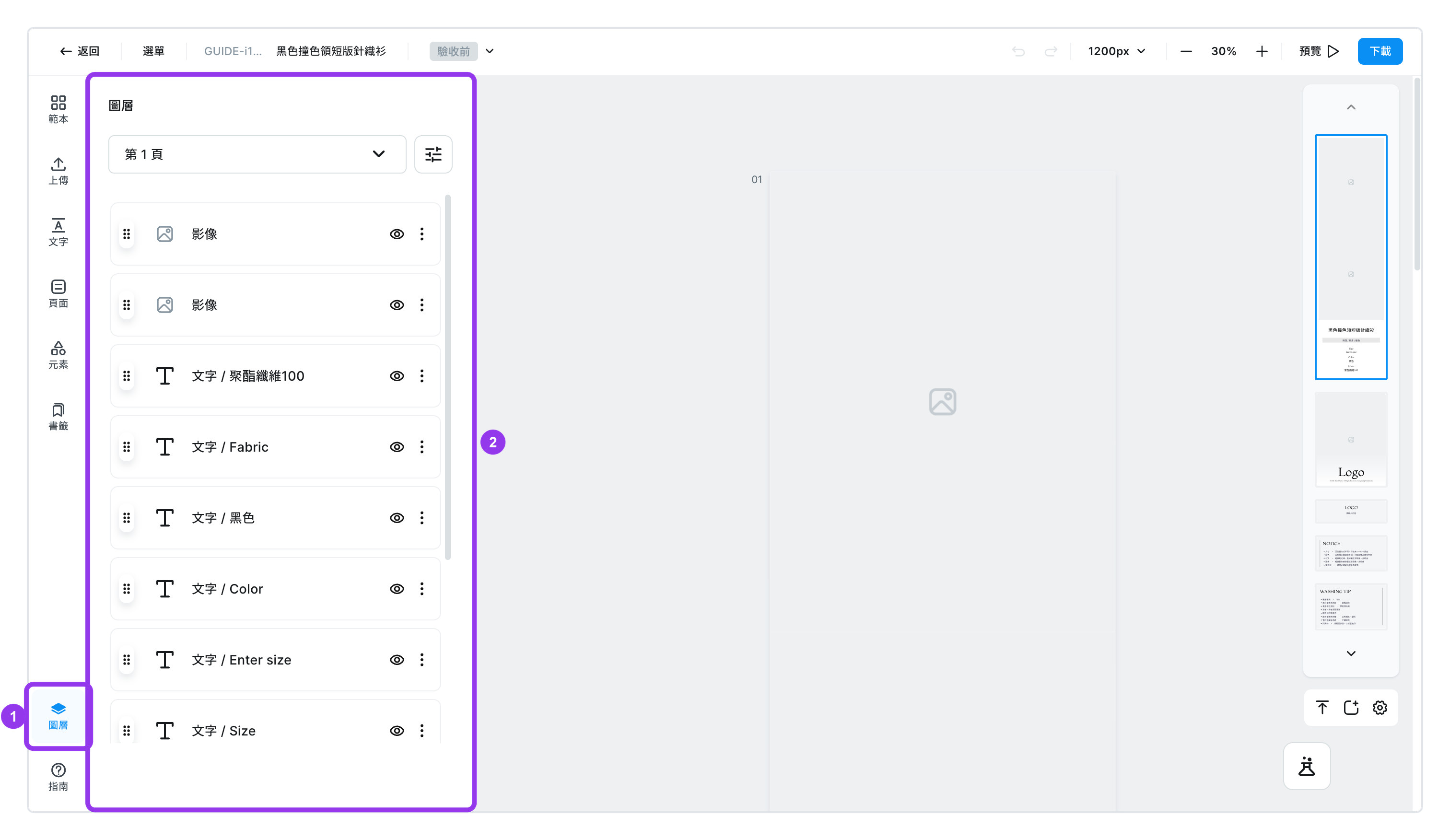Select the Logo page thumbnail
Viewport: 1450px width, 840px height.
[1351, 440]
